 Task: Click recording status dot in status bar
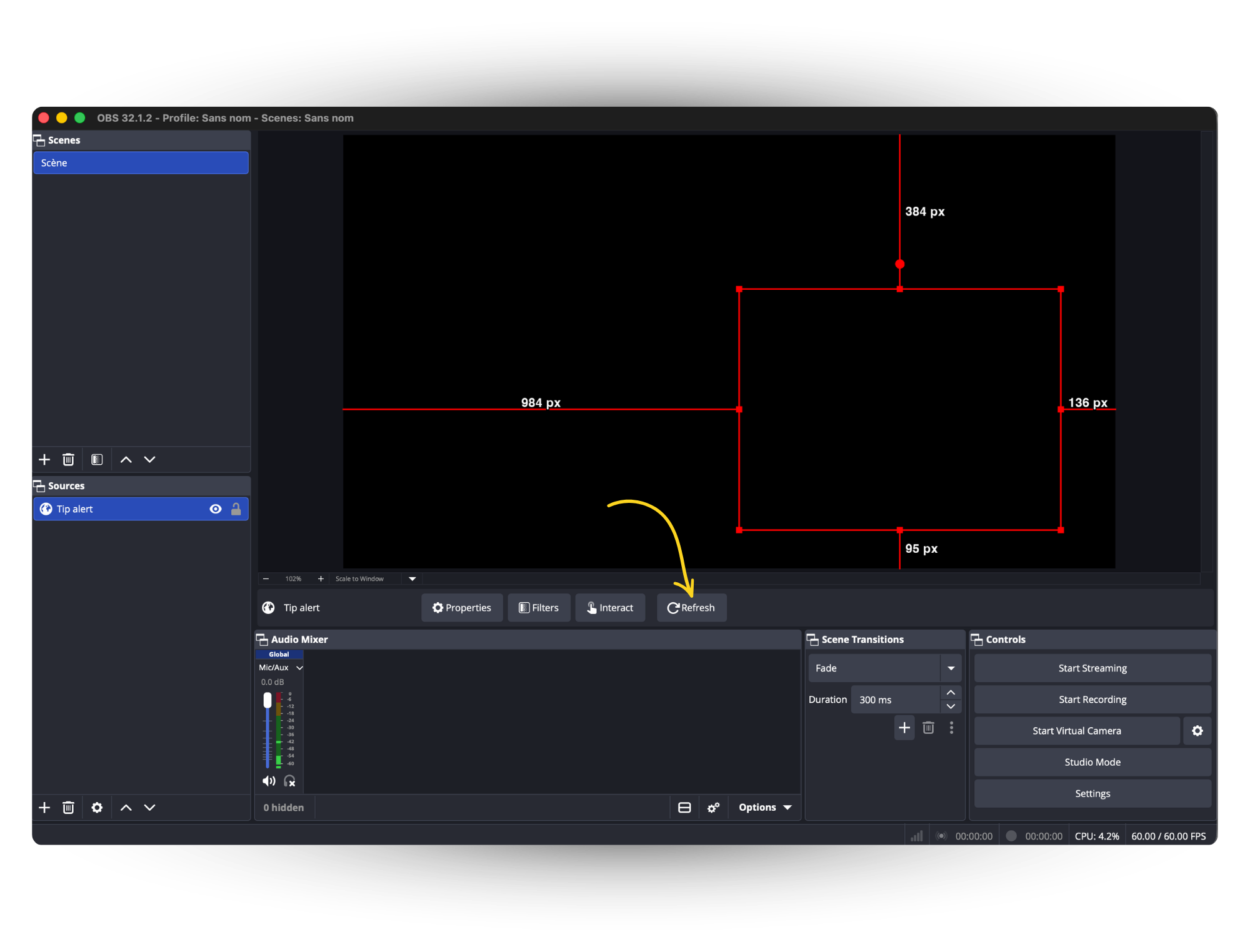pyautogui.click(x=1011, y=836)
